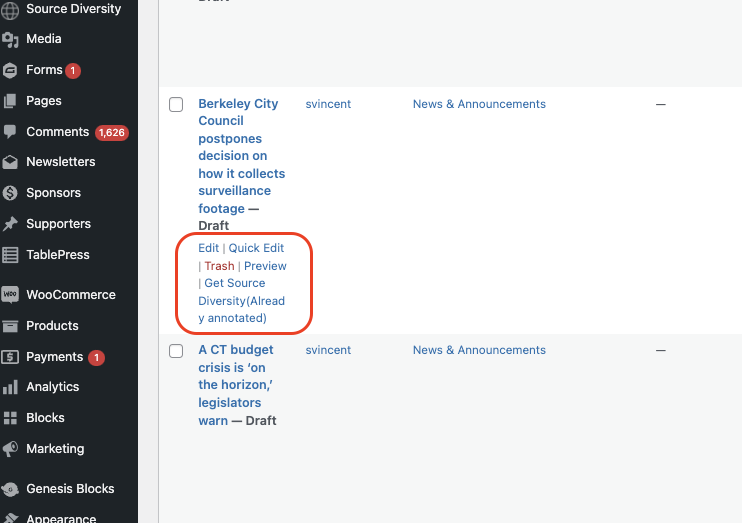Go to the Products menu
The height and width of the screenshot is (523, 742).
pyautogui.click(x=52, y=326)
